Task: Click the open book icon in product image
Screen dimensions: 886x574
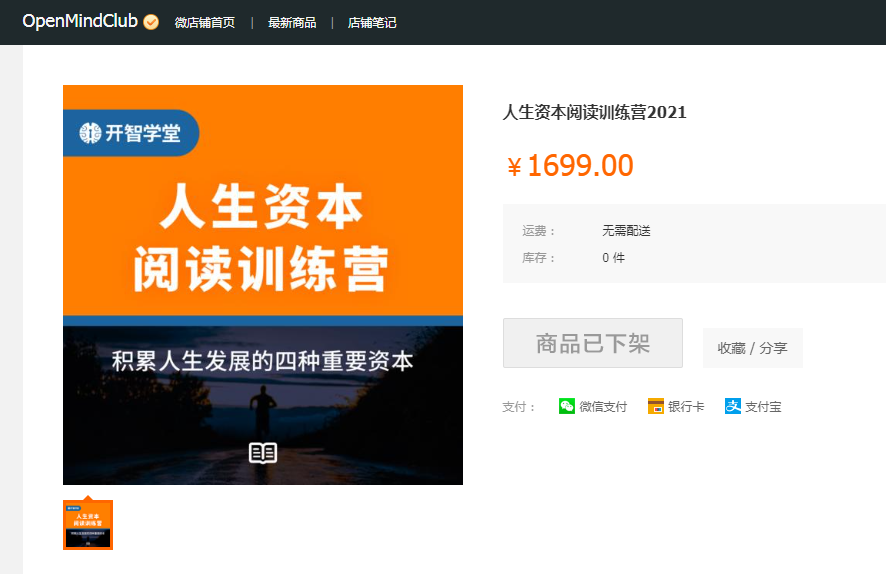Action: click(262, 453)
